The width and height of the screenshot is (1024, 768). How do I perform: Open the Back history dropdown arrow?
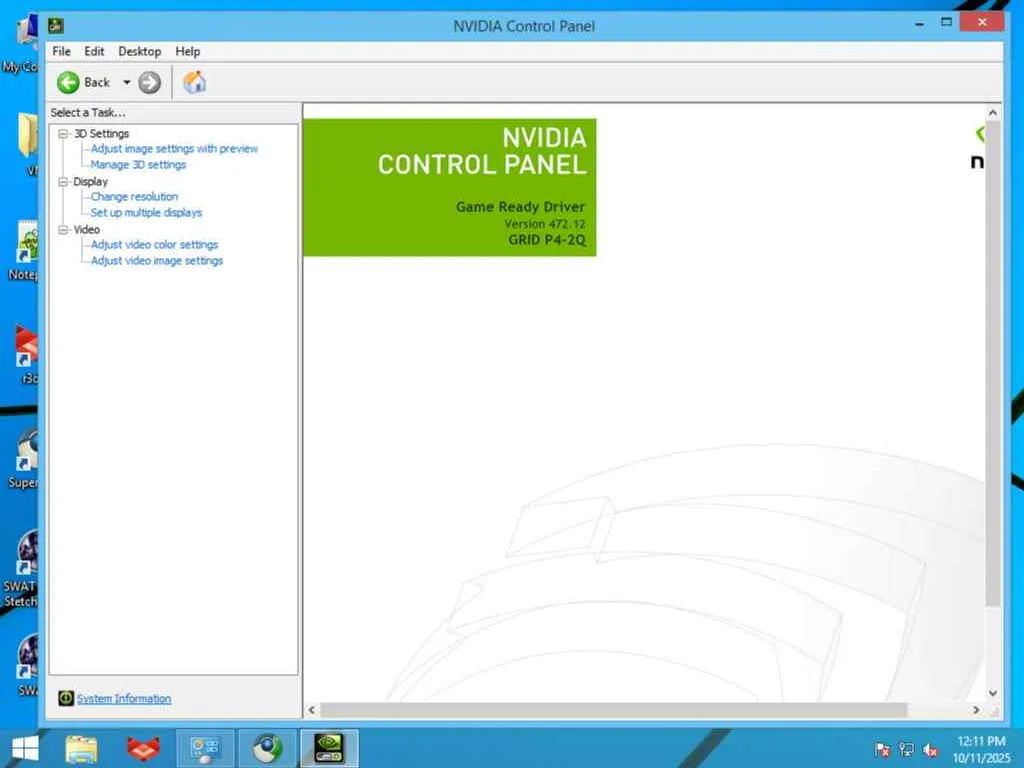127,82
